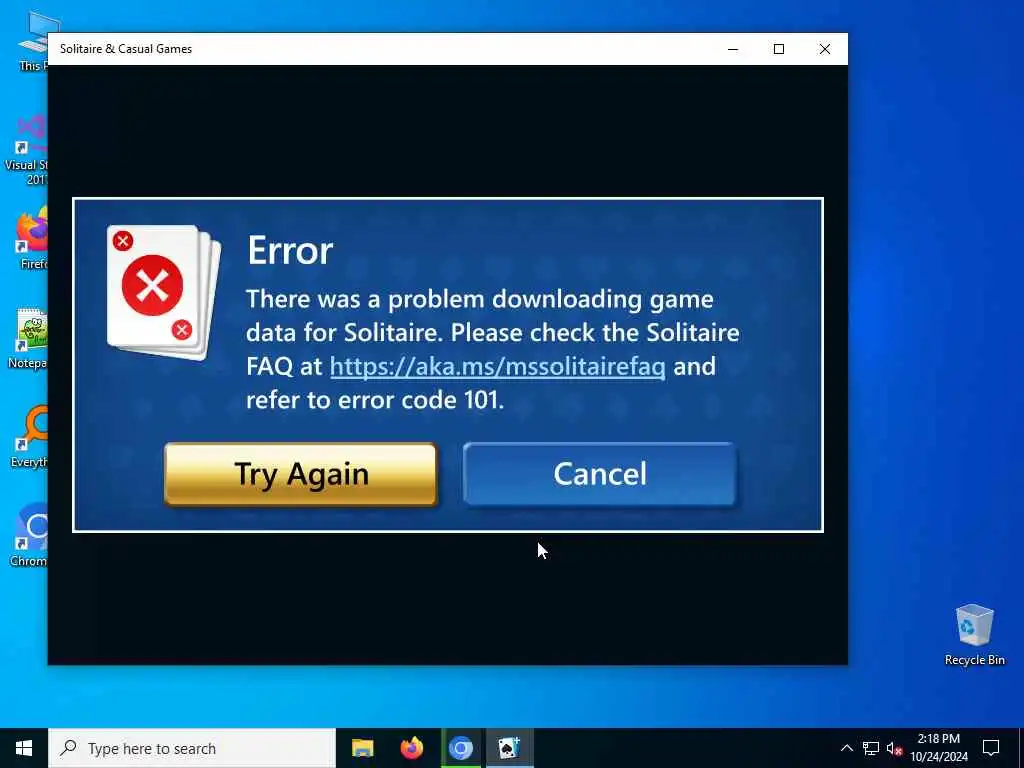Cancel the Solitaire error dialog
The height and width of the screenshot is (768, 1024).
coord(600,474)
